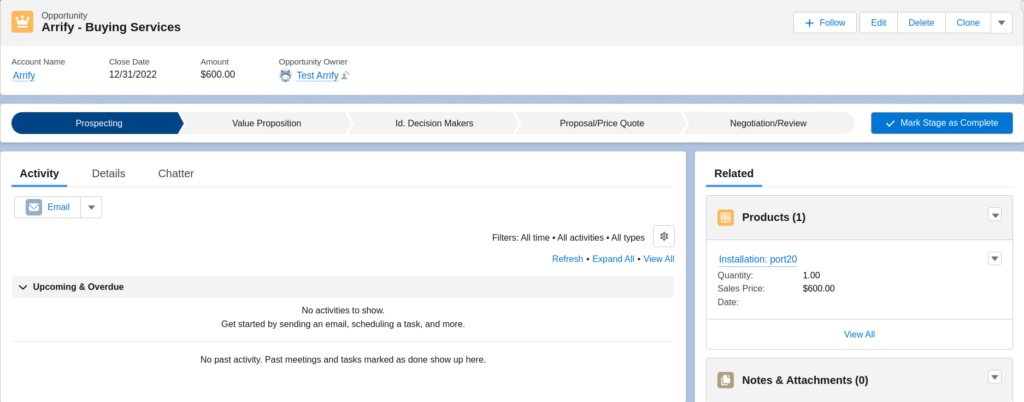Click the Products related list icon
The height and width of the screenshot is (402, 1024).
(x=726, y=216)
